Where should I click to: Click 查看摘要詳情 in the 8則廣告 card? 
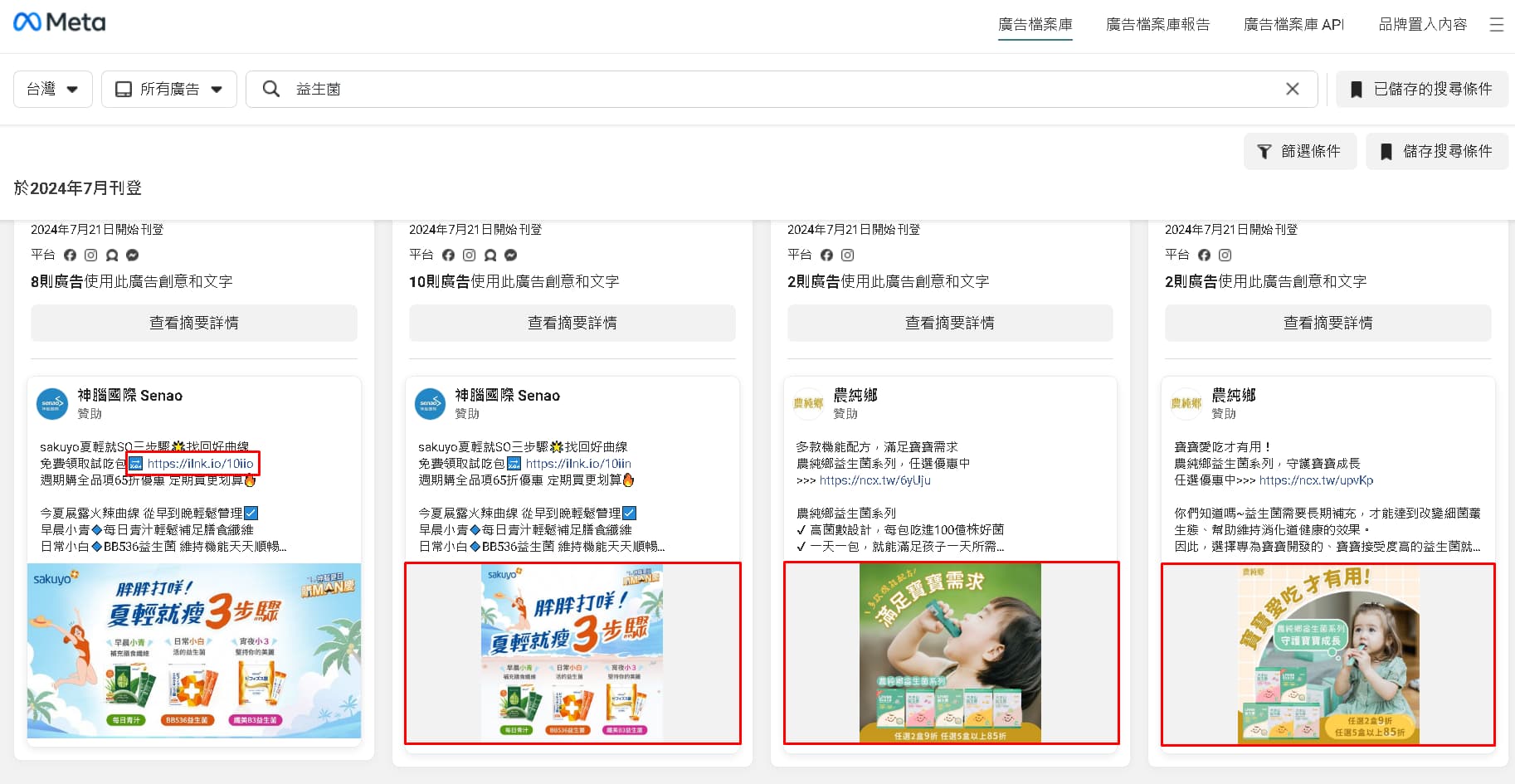point(194,323)
